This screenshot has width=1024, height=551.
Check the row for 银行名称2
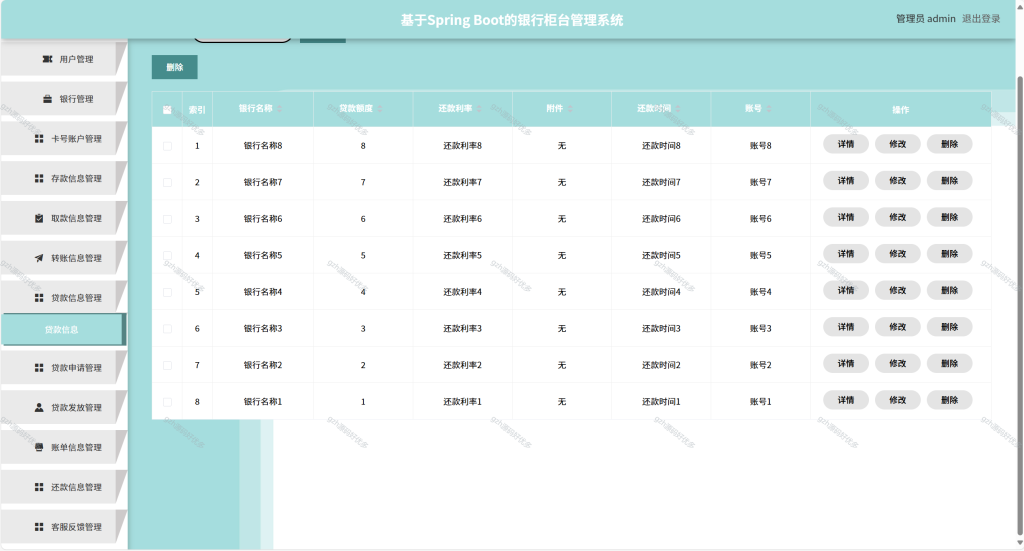(x=167, y=366)
